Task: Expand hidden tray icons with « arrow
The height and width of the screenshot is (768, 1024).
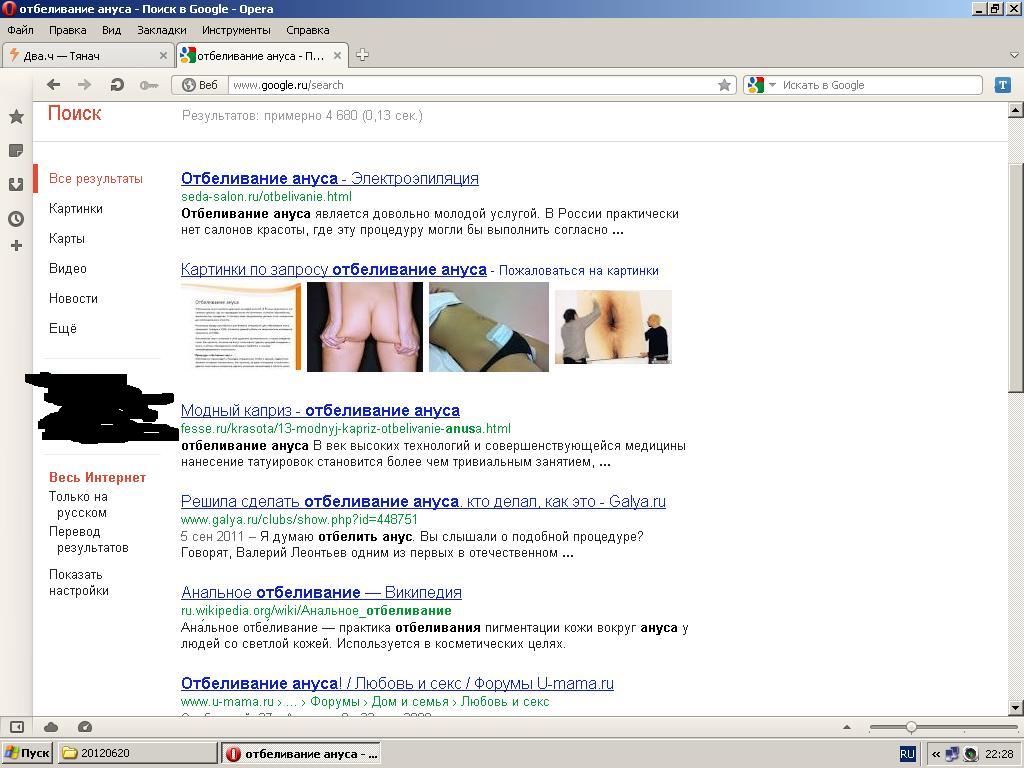Action: [936, 754]
